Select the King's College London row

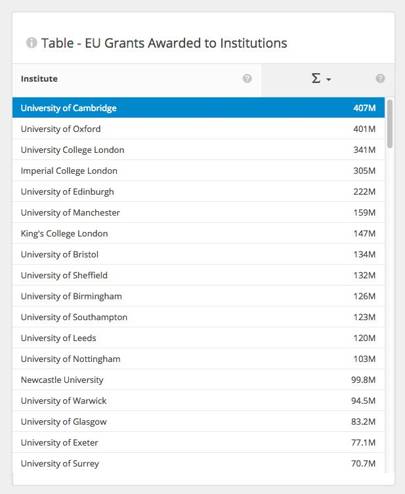199,233
